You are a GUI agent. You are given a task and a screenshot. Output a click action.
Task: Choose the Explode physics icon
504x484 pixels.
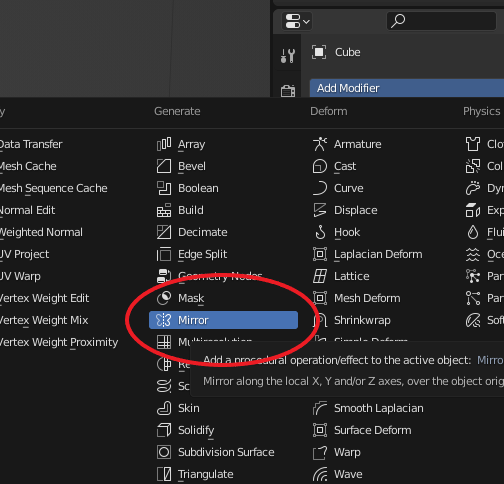coord(473,210)
